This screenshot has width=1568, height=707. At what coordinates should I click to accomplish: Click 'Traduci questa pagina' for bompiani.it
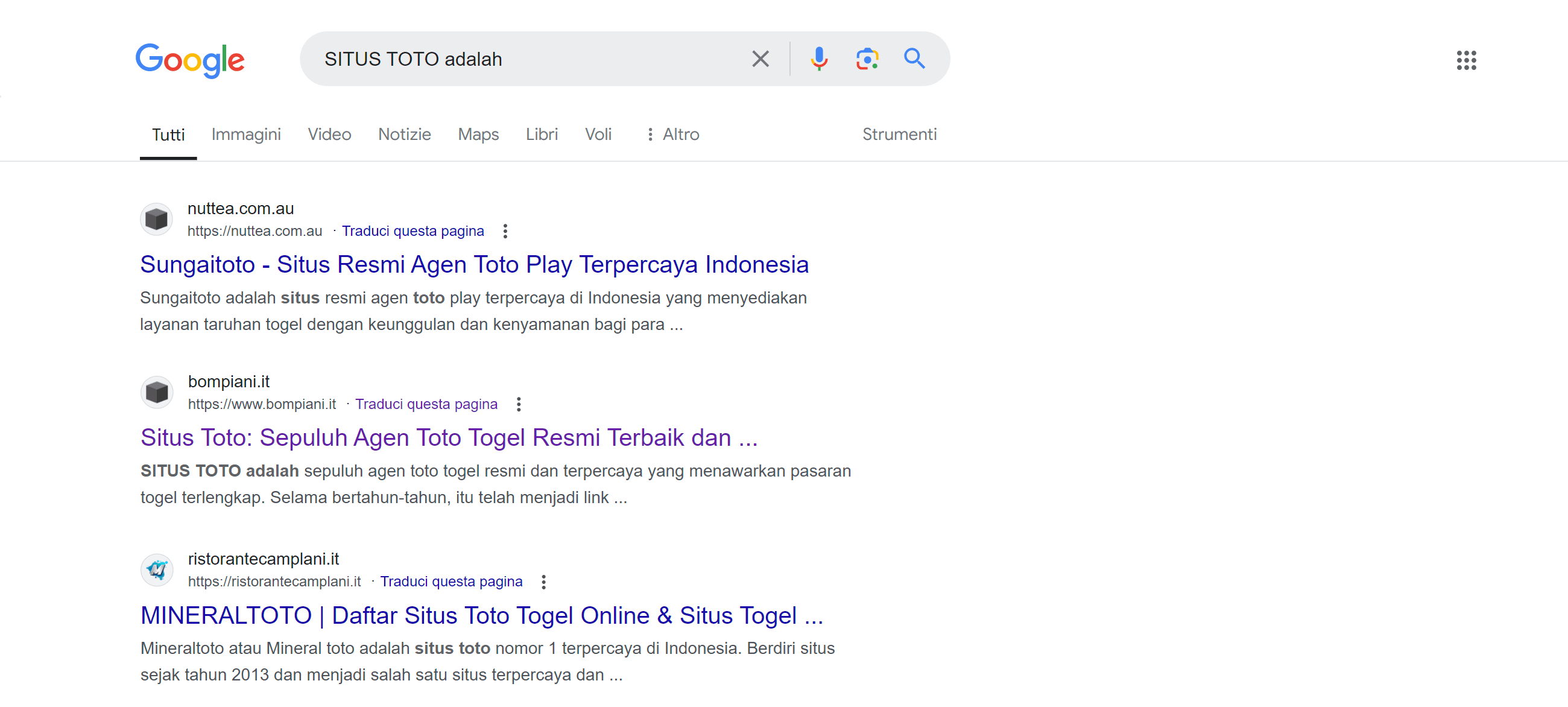[x=426, y=404]
